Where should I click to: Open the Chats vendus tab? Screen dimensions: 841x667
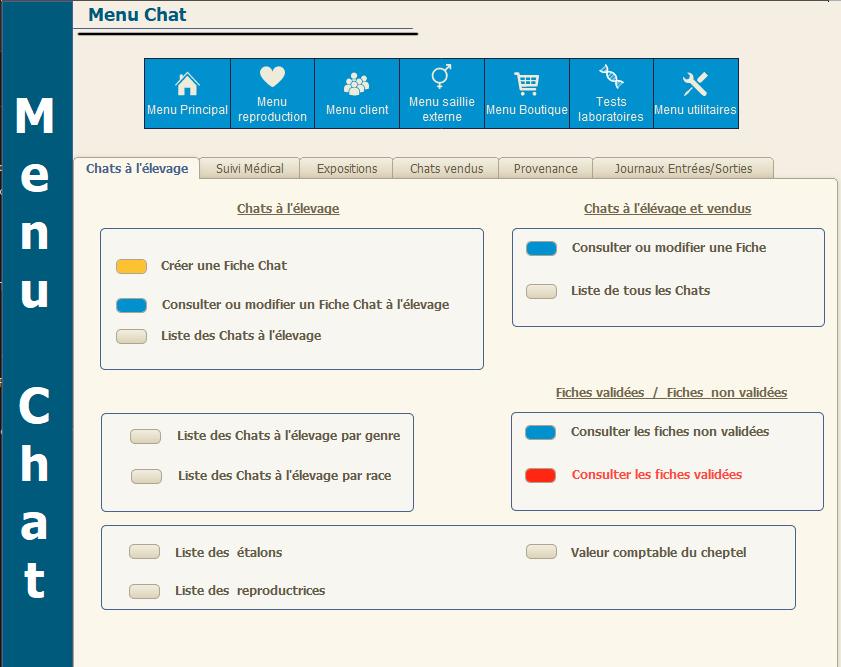coord(446,169)
